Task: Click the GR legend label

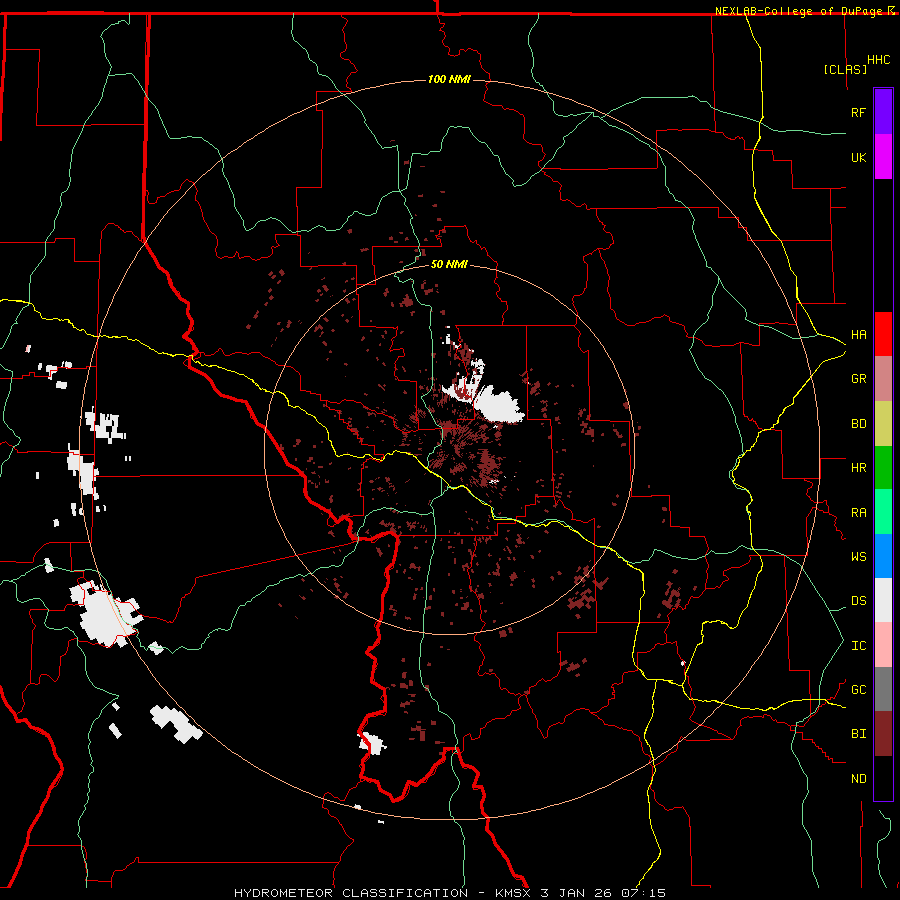Action: [858, 379]
